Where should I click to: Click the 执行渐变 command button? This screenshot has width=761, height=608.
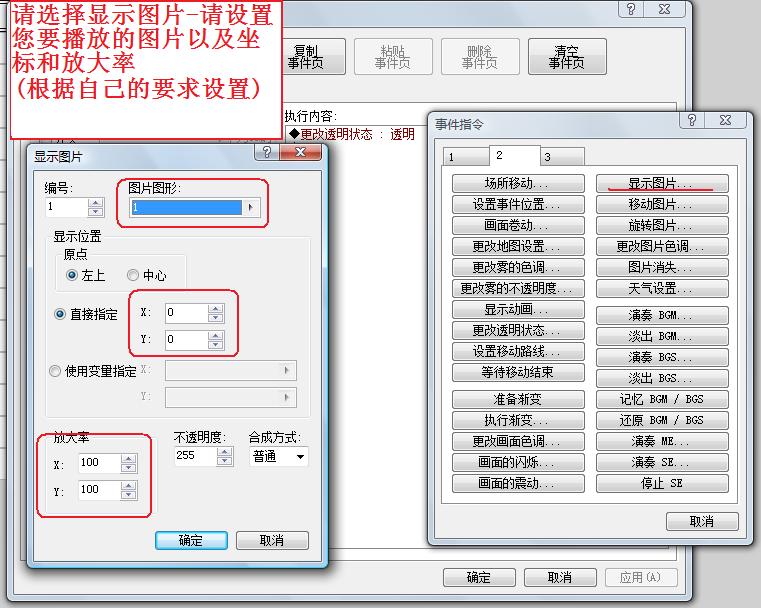518,420
